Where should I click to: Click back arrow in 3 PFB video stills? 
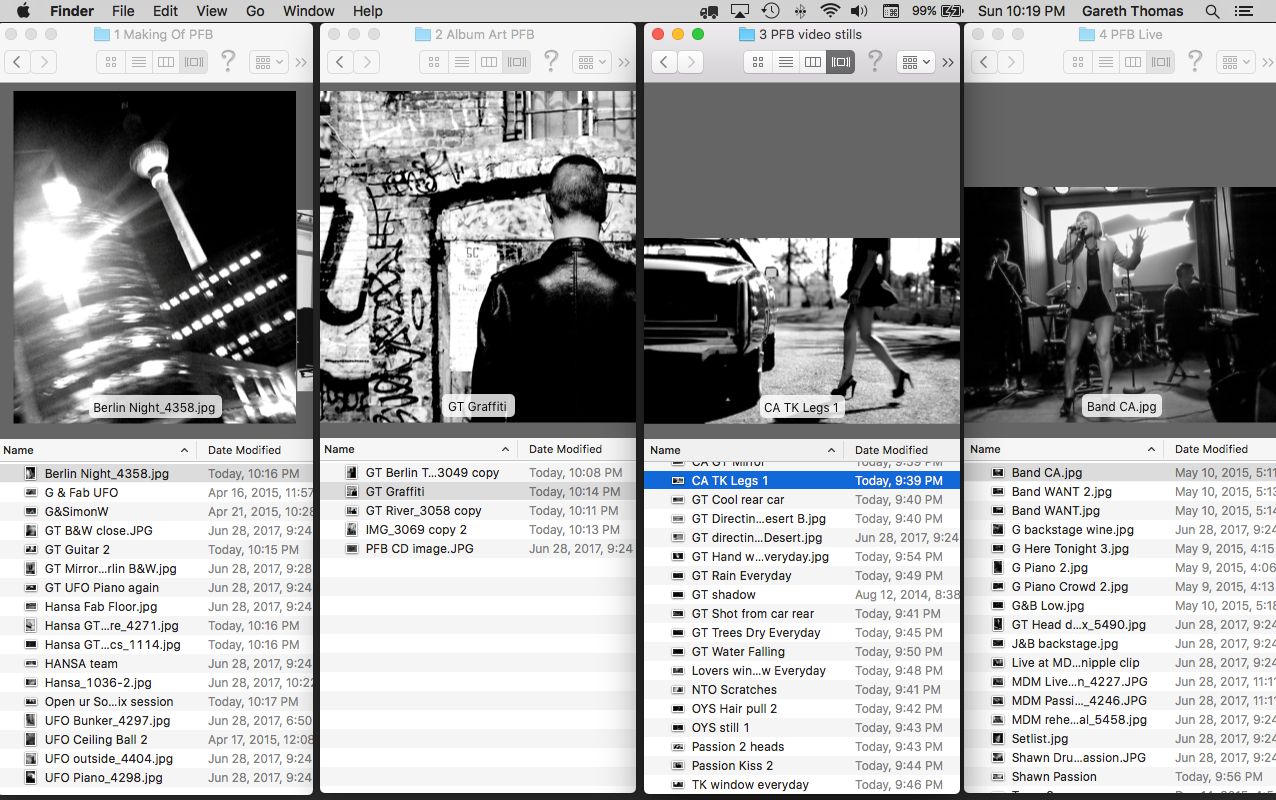click(x=665, y=62)
